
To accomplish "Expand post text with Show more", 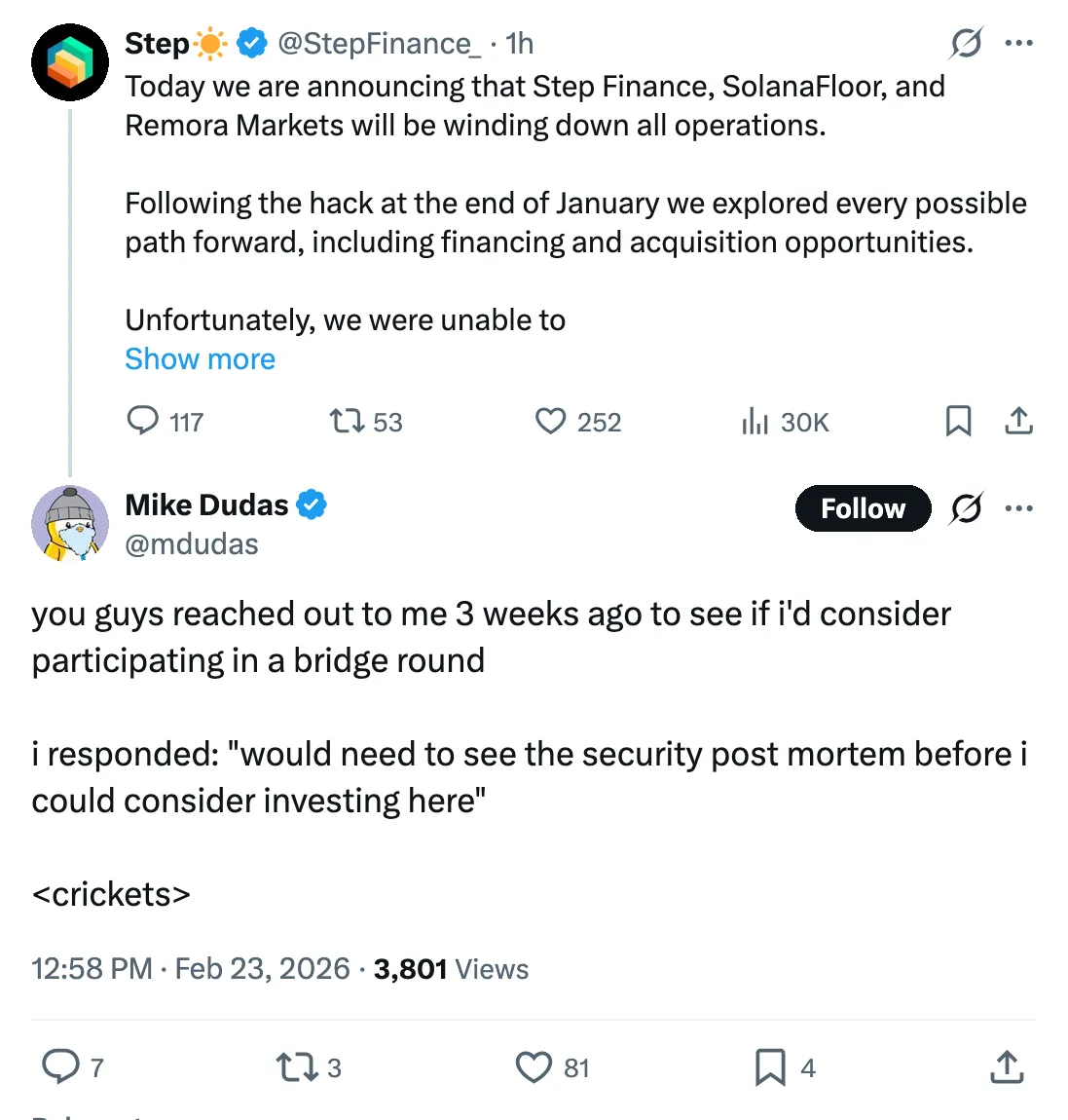I will [x=200, y=359].
